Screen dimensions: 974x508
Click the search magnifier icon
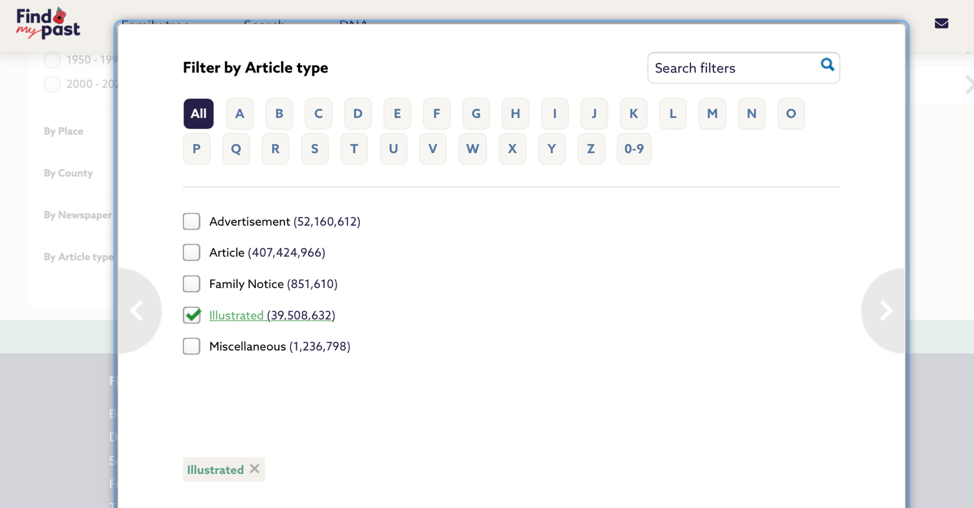(827, 65)
